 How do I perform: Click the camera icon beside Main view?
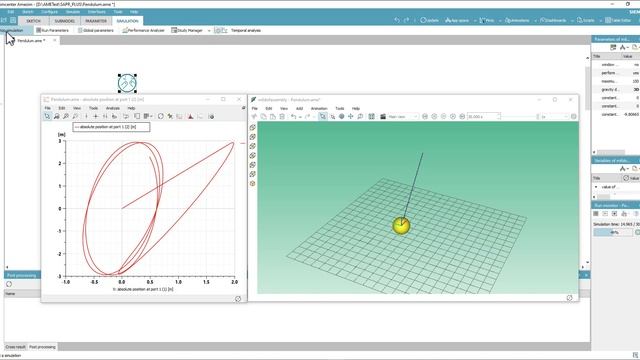pyautogui.click(x=383, y=117)
